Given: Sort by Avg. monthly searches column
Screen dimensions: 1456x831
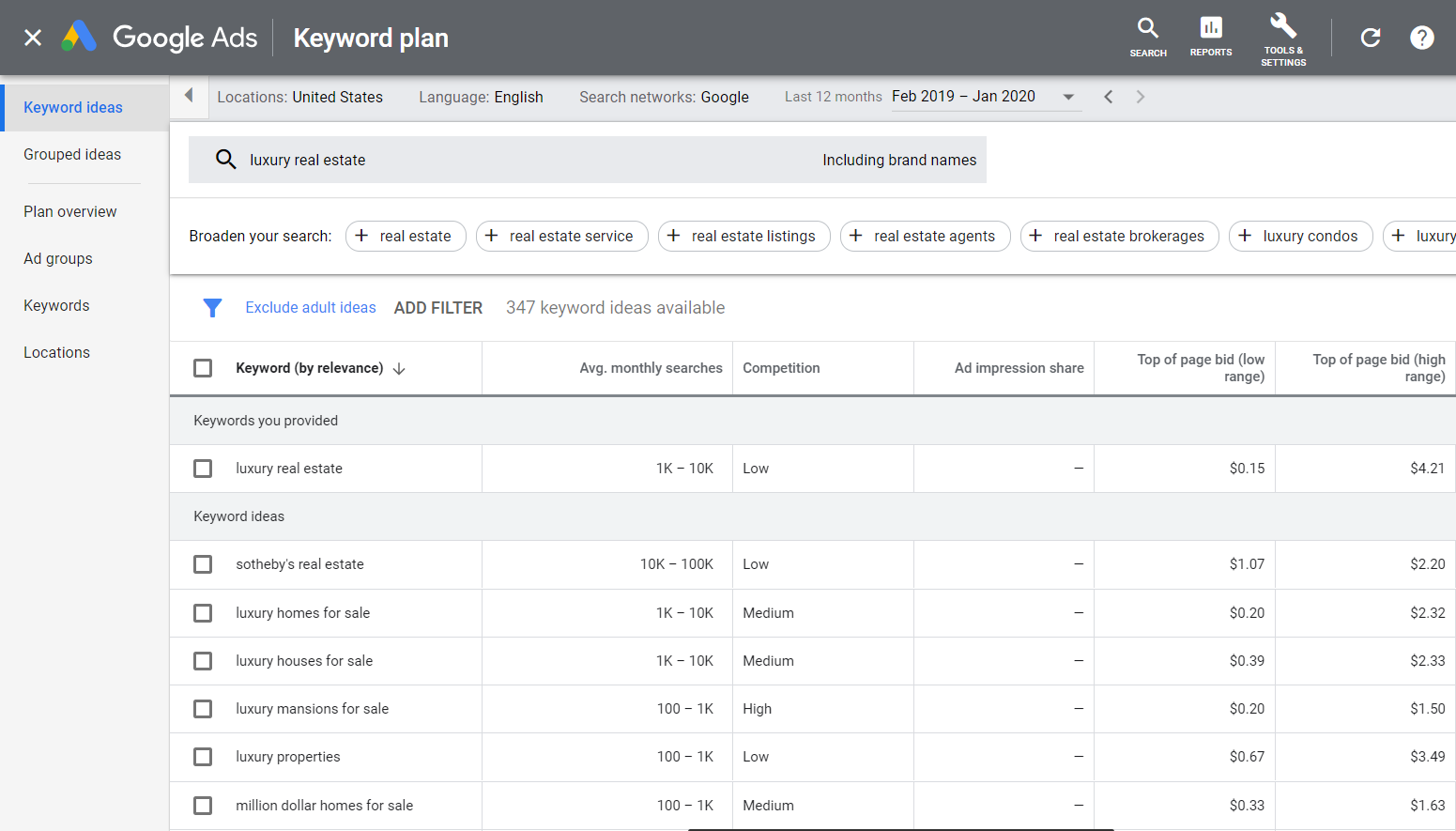Looking at the screenshot, I should tap(651, 368).
